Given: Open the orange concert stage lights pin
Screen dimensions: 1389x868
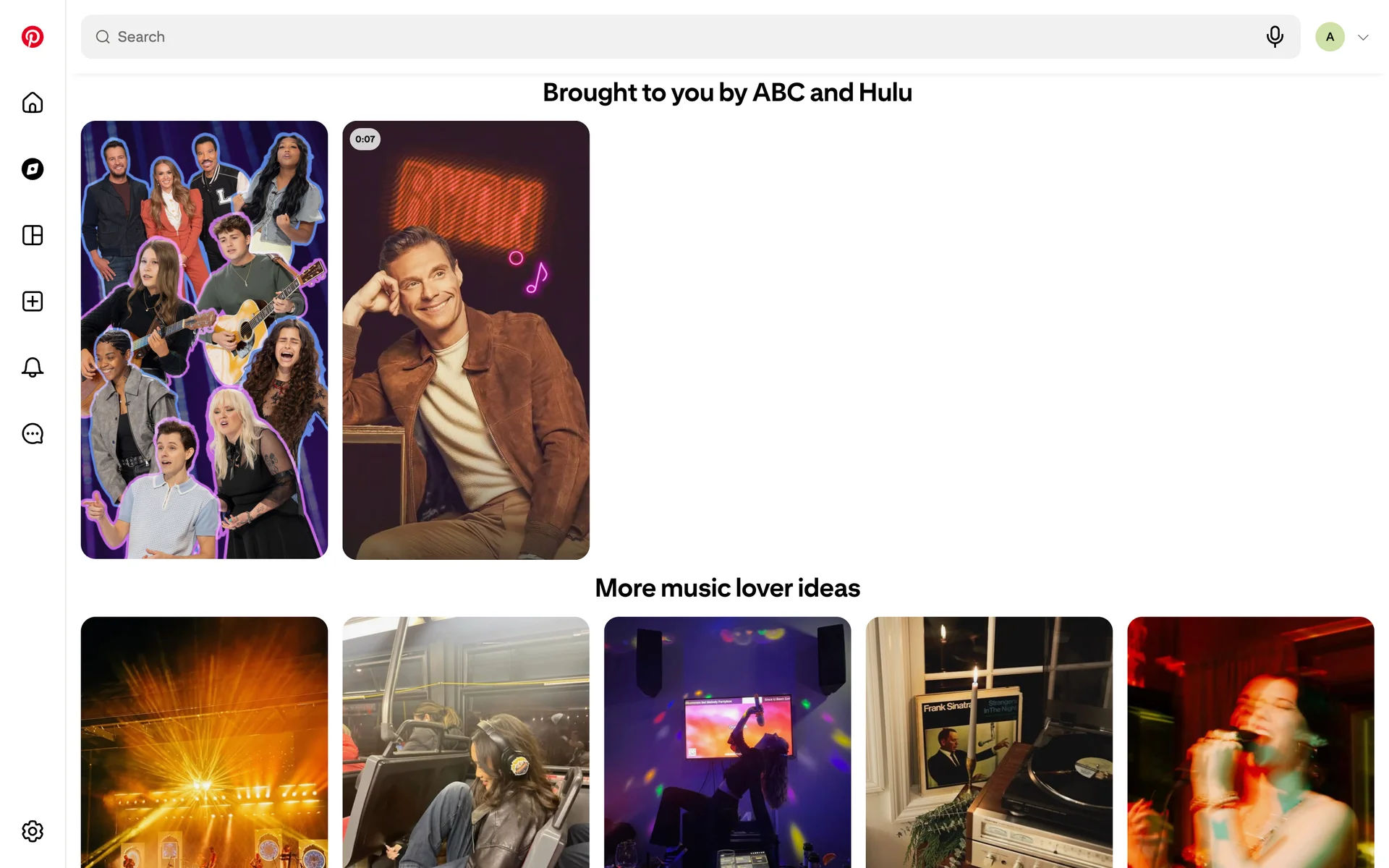Looking at the screenshot, I should pyautogui.click(x=204, y=741).
